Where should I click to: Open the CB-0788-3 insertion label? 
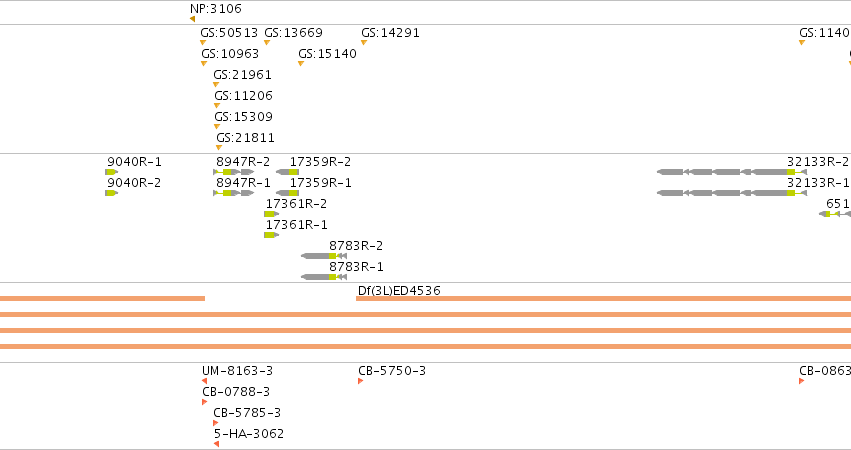(236, 392)
